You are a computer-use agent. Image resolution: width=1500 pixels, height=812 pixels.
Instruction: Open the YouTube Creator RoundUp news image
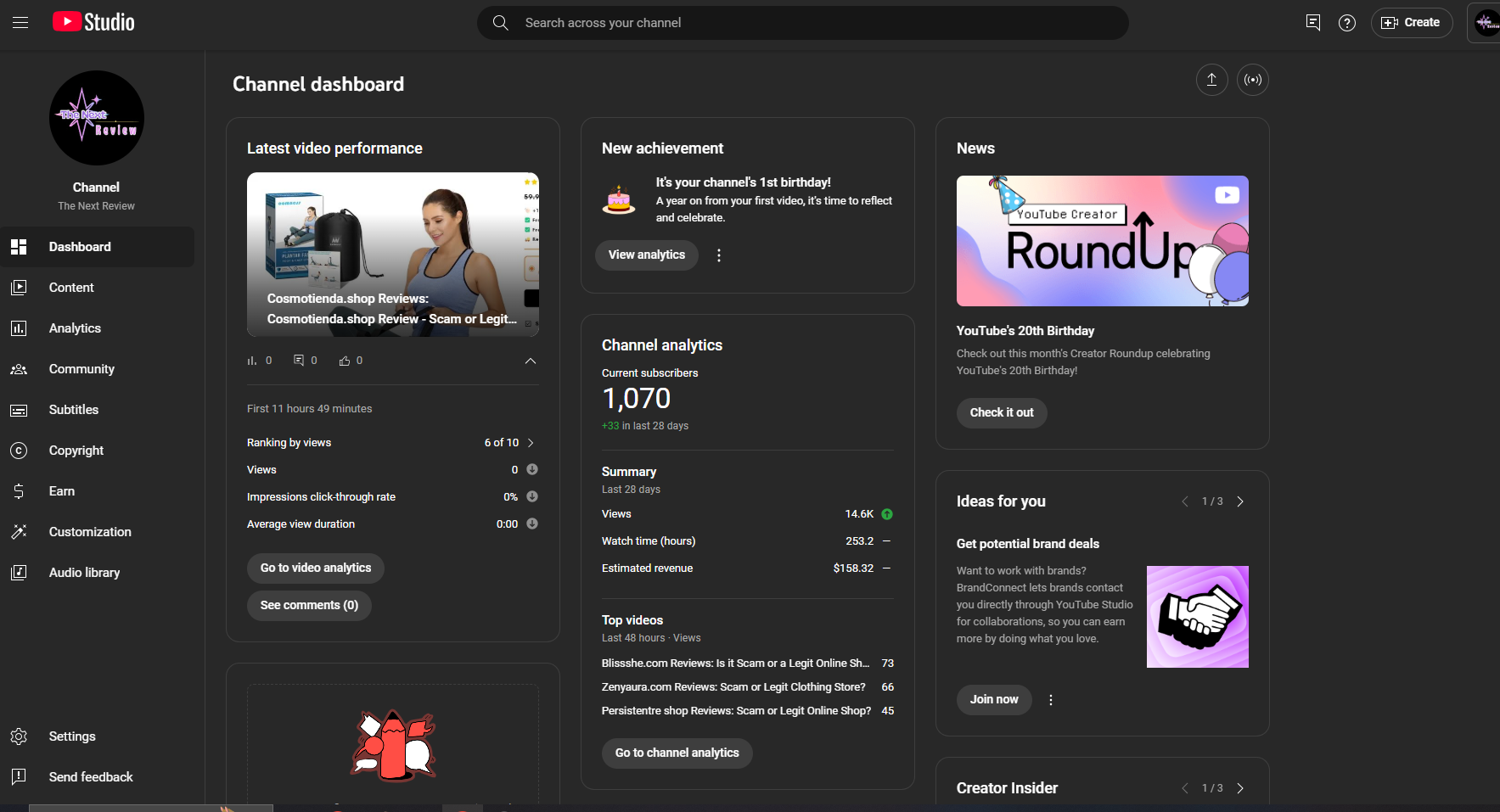coord(1103,241)
